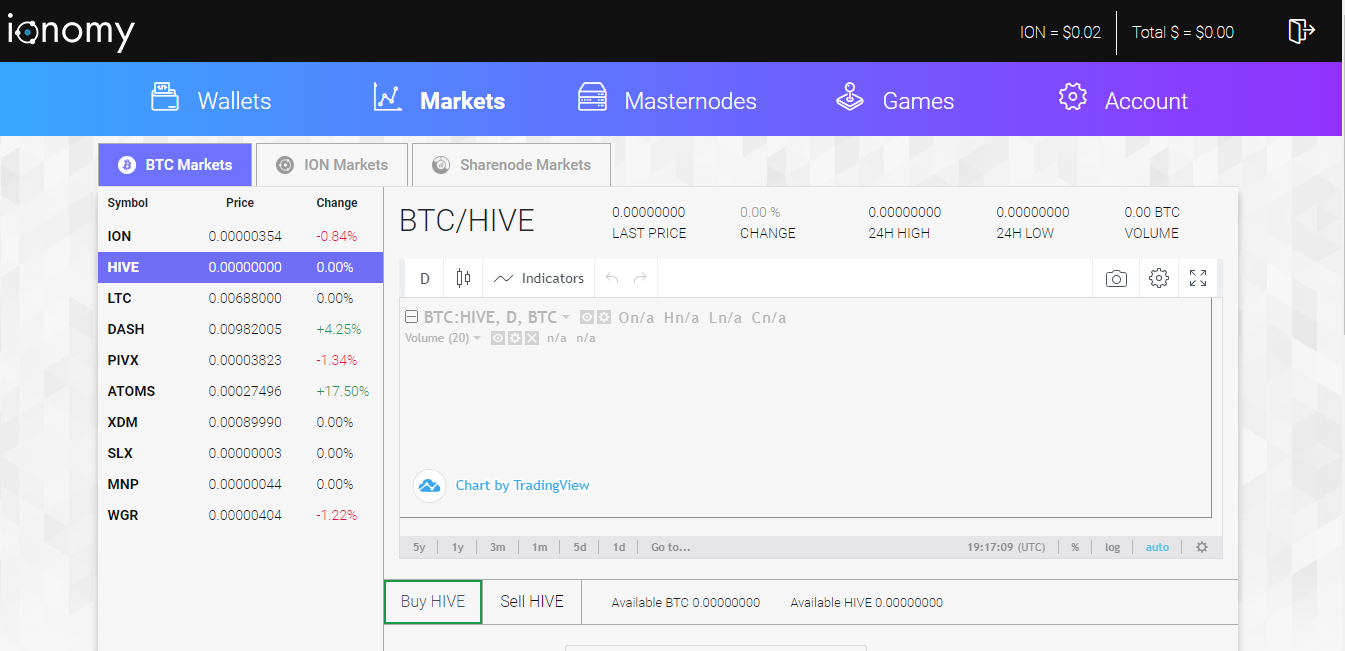Click the TradingView cloud logo
The width and height of the screenshot is (1345, 651).
coord(429,486)
